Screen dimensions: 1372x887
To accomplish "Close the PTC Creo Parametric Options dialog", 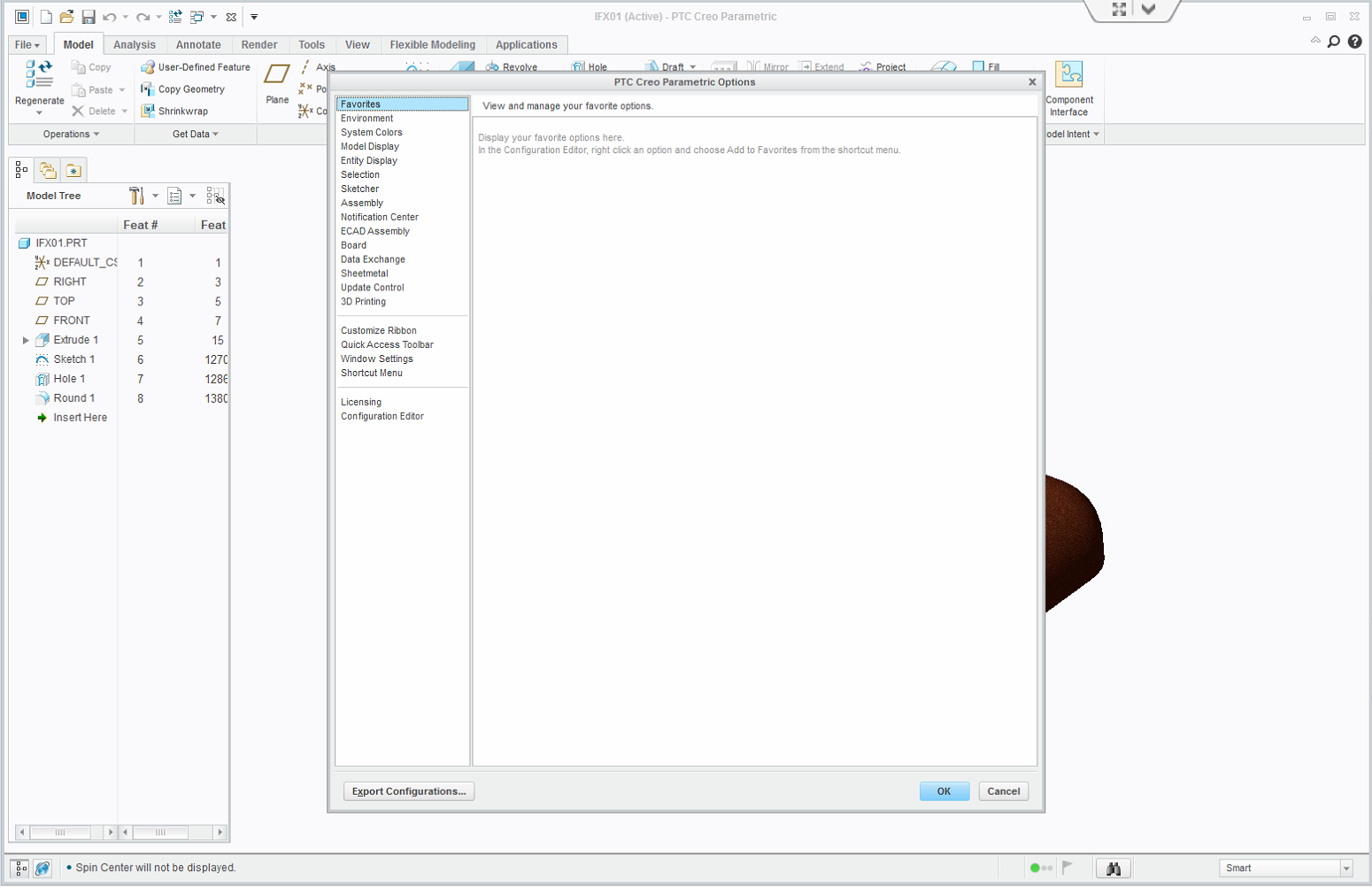I will click(1032, 82).
